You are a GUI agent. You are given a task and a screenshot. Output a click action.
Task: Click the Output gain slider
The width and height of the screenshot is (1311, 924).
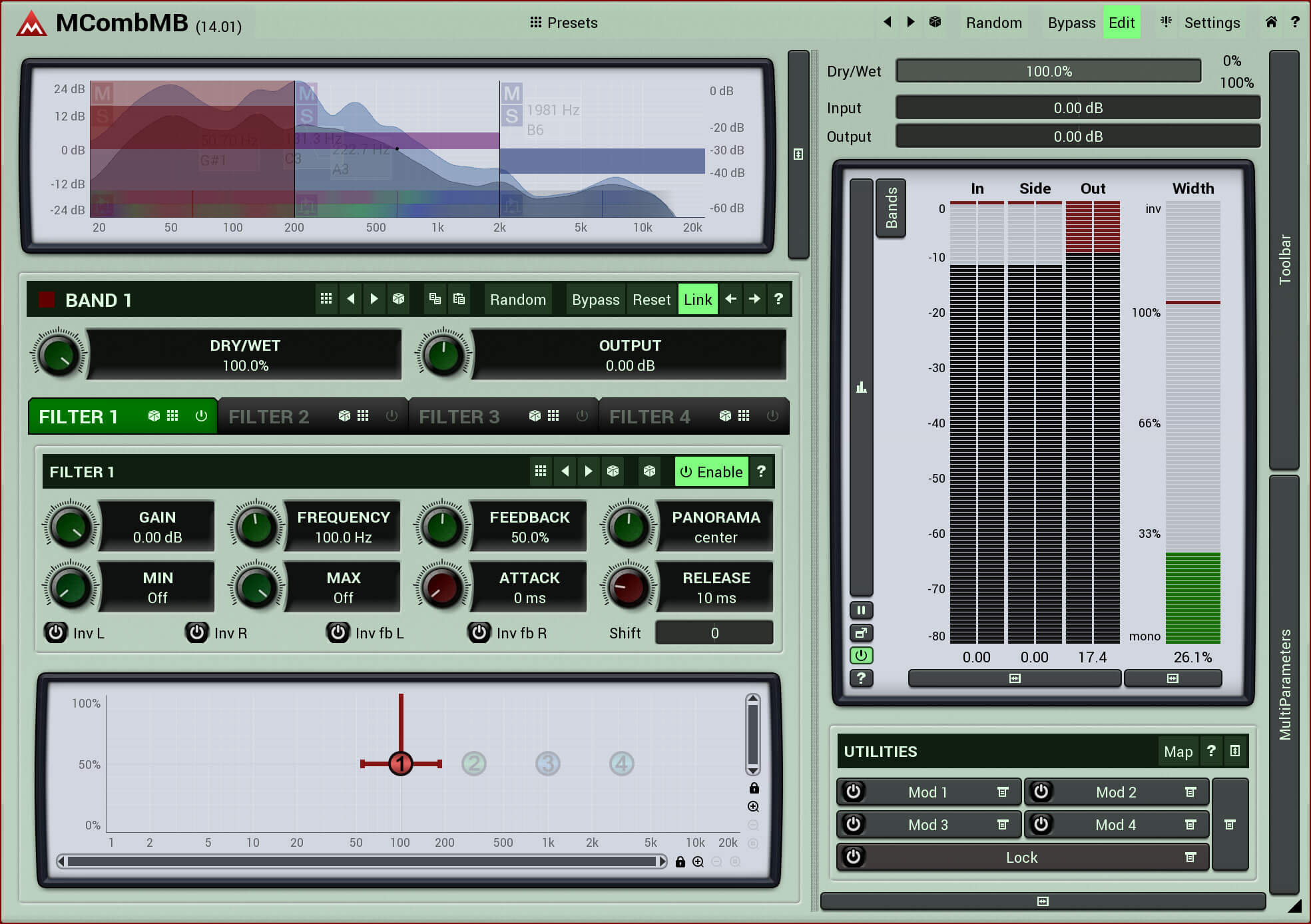click(1077, 136)
